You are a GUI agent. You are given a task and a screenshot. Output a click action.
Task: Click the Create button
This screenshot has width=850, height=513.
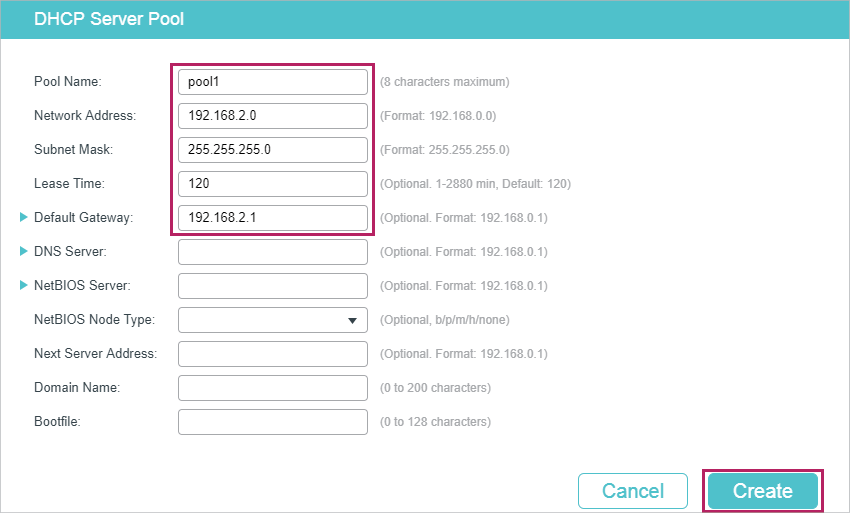pos(763,491)
